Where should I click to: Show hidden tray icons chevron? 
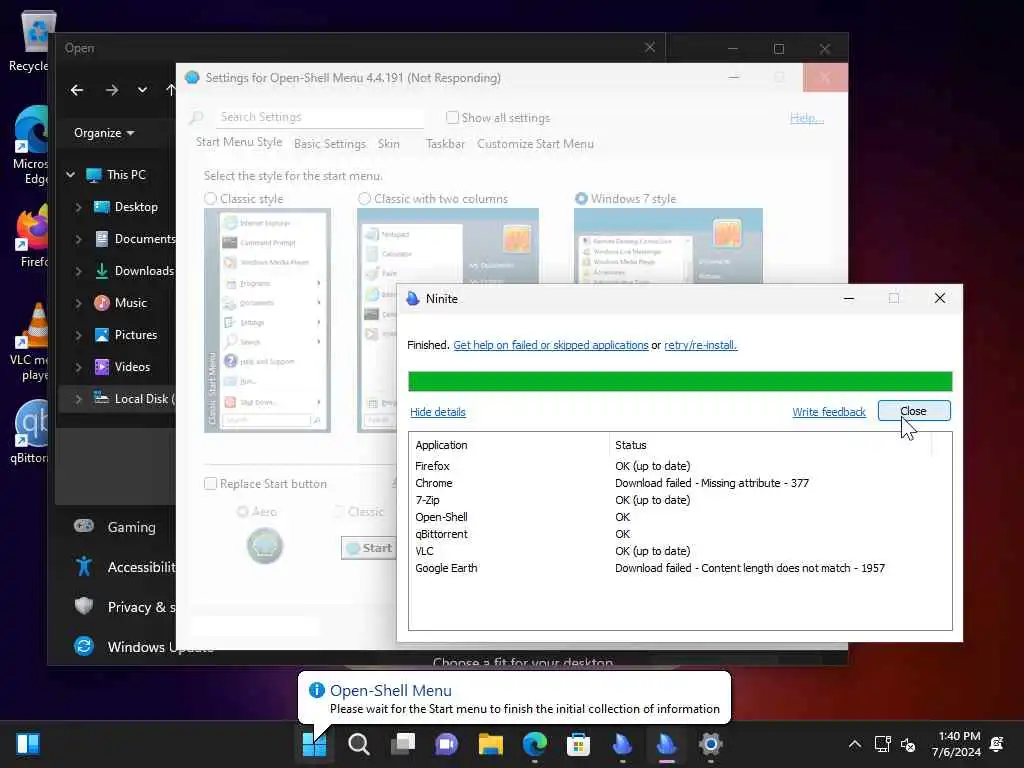[854, 744]
